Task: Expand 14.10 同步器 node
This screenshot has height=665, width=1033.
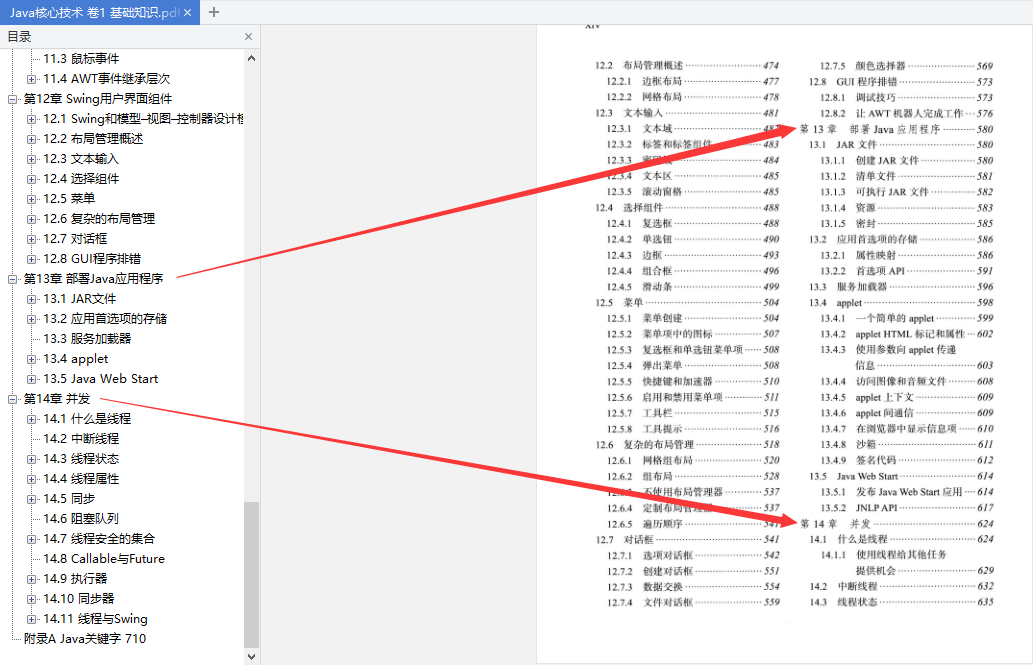Action: 31,599
